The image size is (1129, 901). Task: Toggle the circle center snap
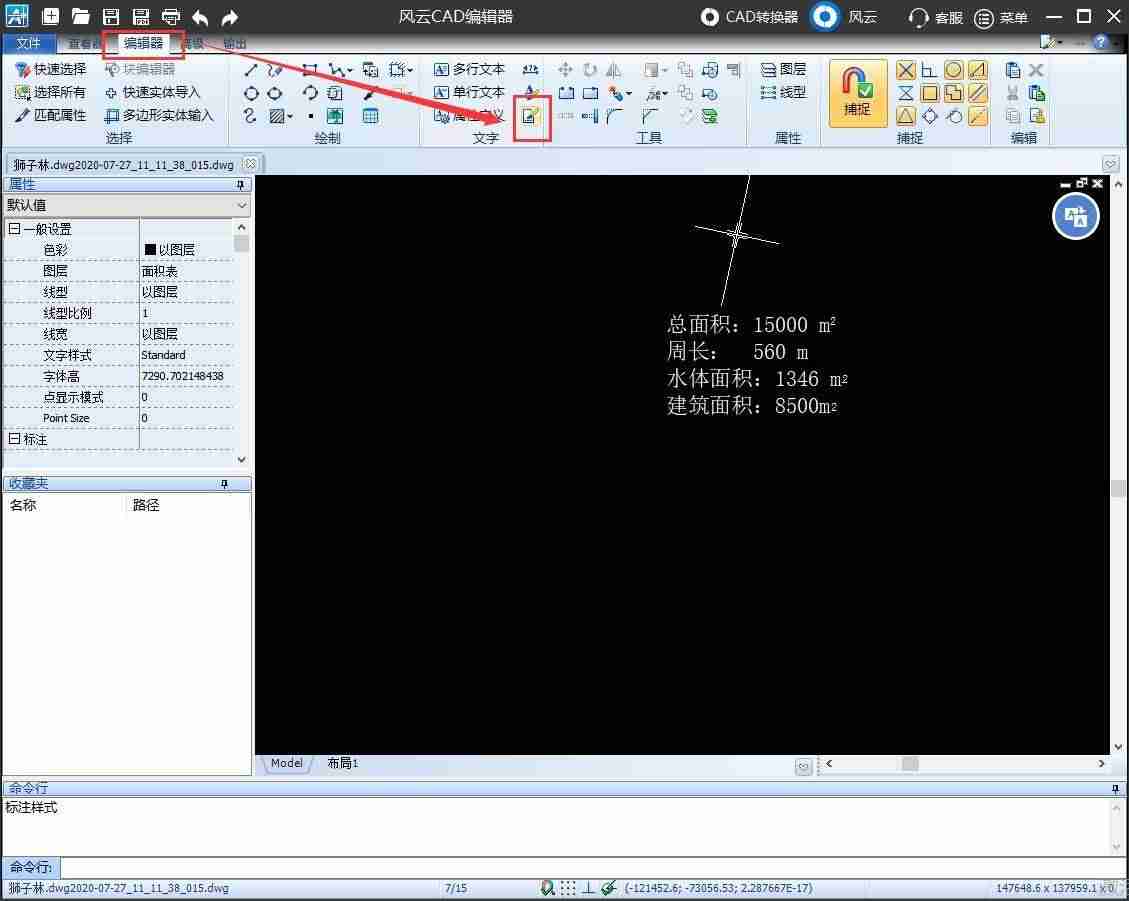[953, 70]
